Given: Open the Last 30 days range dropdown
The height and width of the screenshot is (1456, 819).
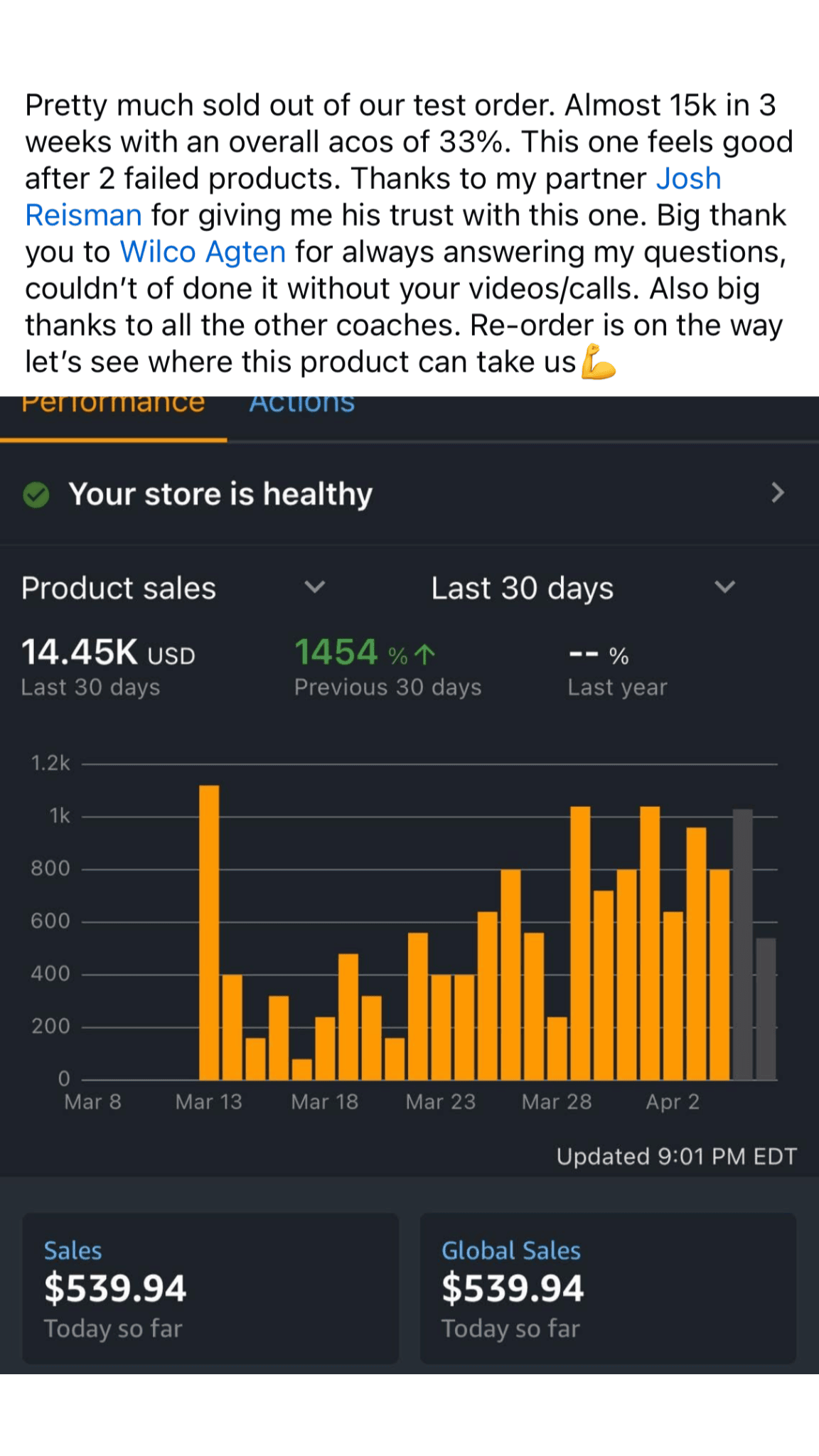Looking at the screenshot, I should (x=724, y=587).
